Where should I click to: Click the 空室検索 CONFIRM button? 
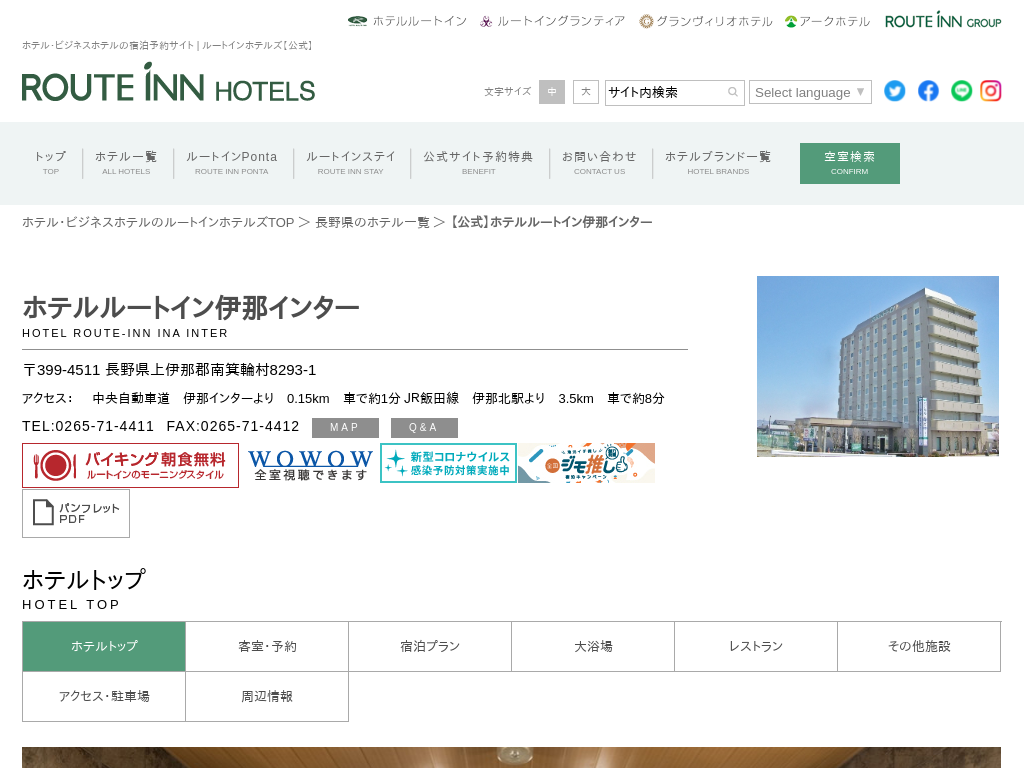click(850, 163)
